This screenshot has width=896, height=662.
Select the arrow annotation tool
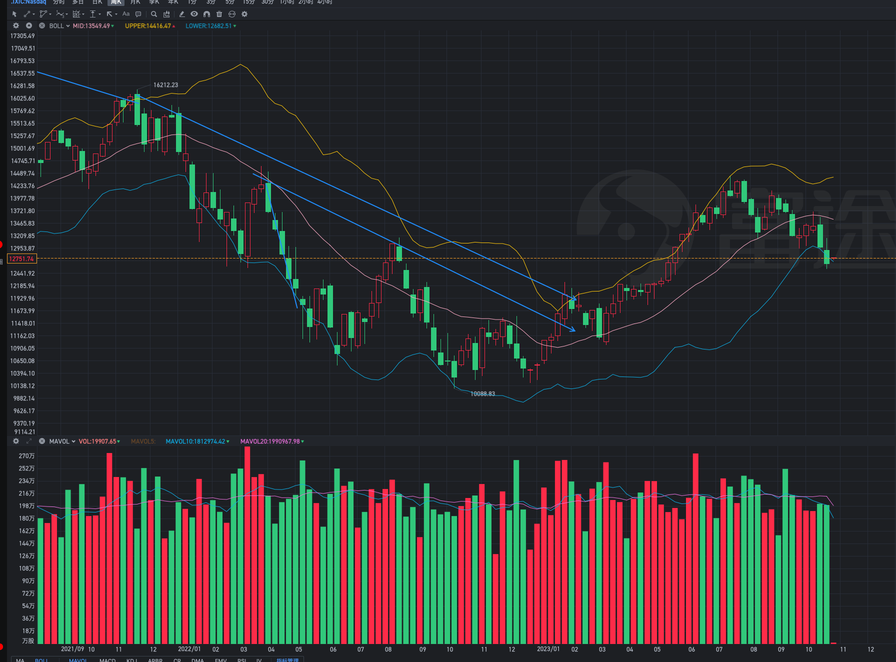(109, 14)
